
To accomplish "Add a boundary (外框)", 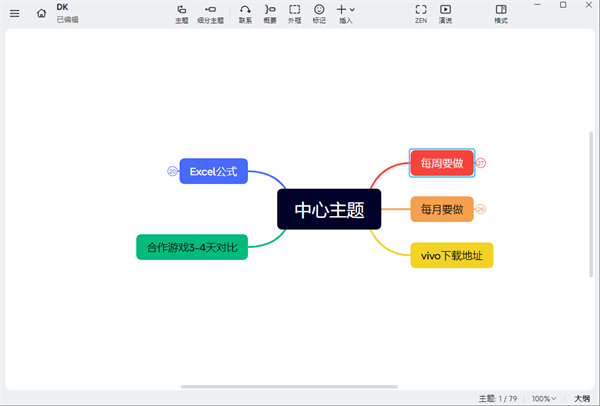I will [x=294, y=13].
